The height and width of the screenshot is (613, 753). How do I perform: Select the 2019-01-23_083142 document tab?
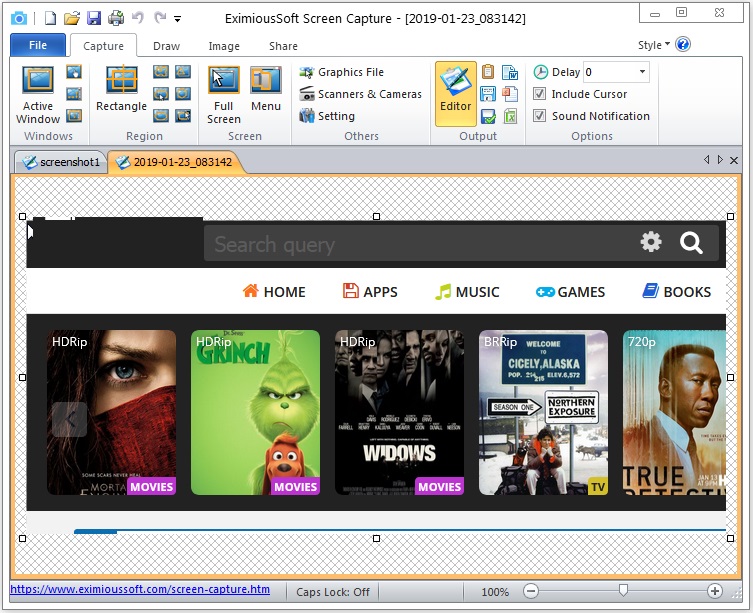pos(175,162)
